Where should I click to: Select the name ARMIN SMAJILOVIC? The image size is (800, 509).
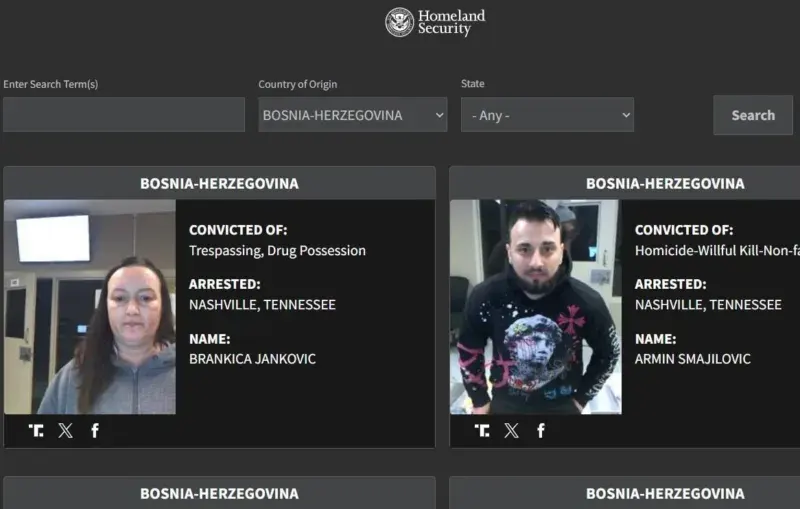click(693, 359)
